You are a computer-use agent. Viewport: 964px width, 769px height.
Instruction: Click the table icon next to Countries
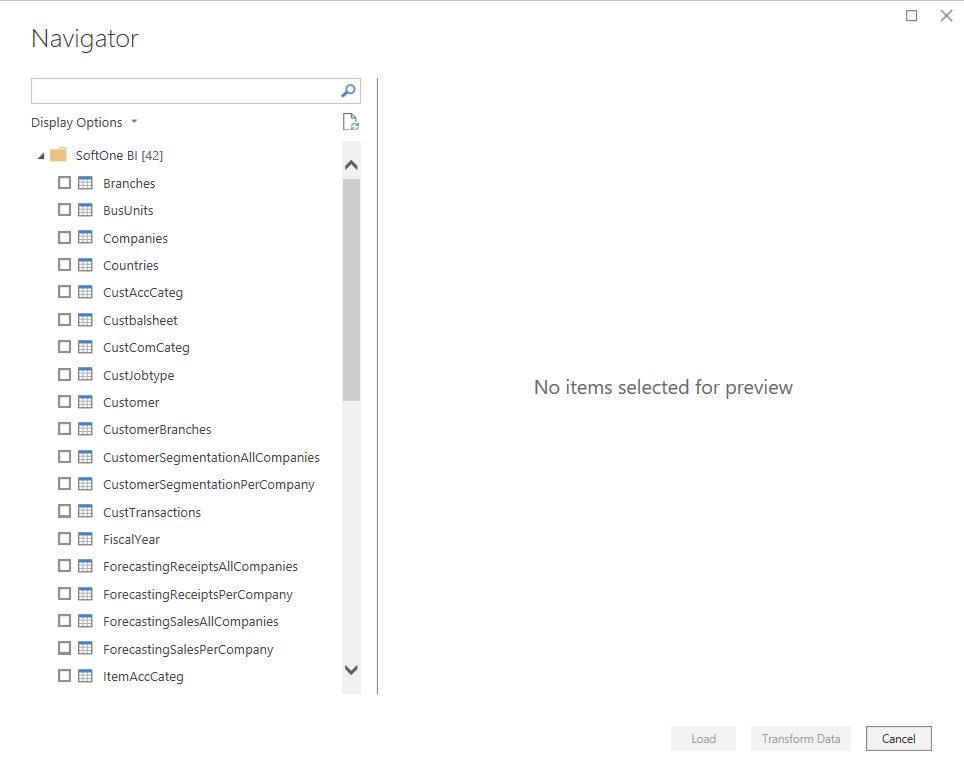(x=86, y=265)
